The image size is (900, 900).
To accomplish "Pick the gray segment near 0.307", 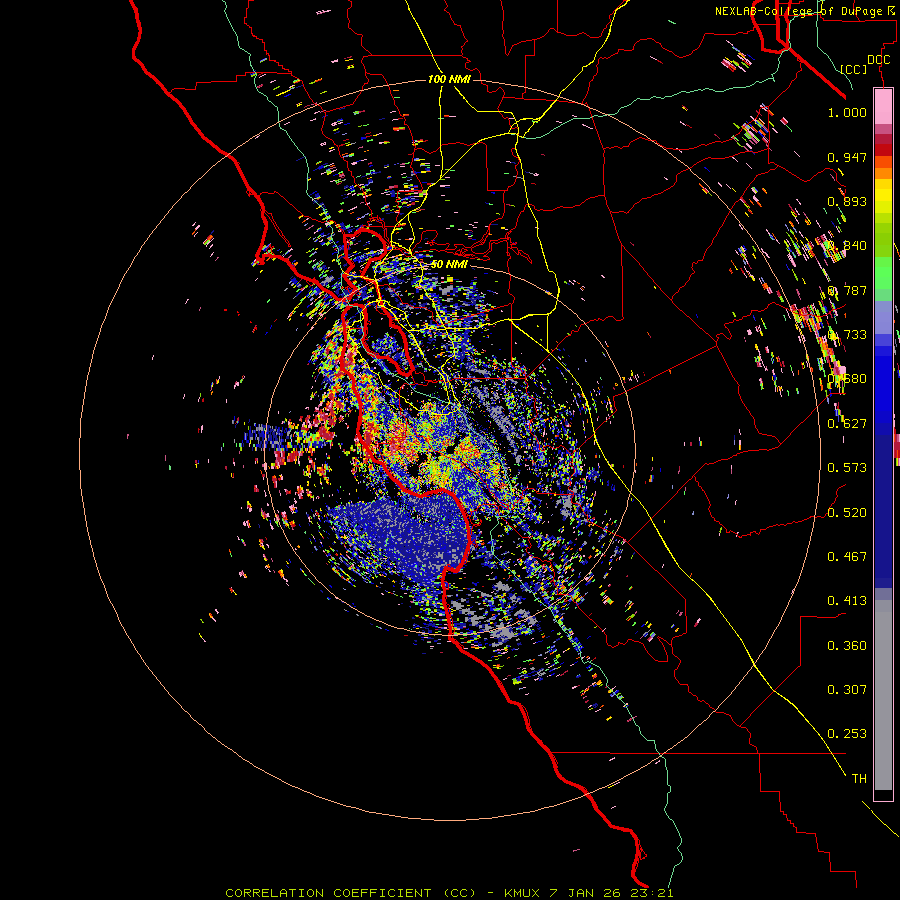I will [883, 700].
